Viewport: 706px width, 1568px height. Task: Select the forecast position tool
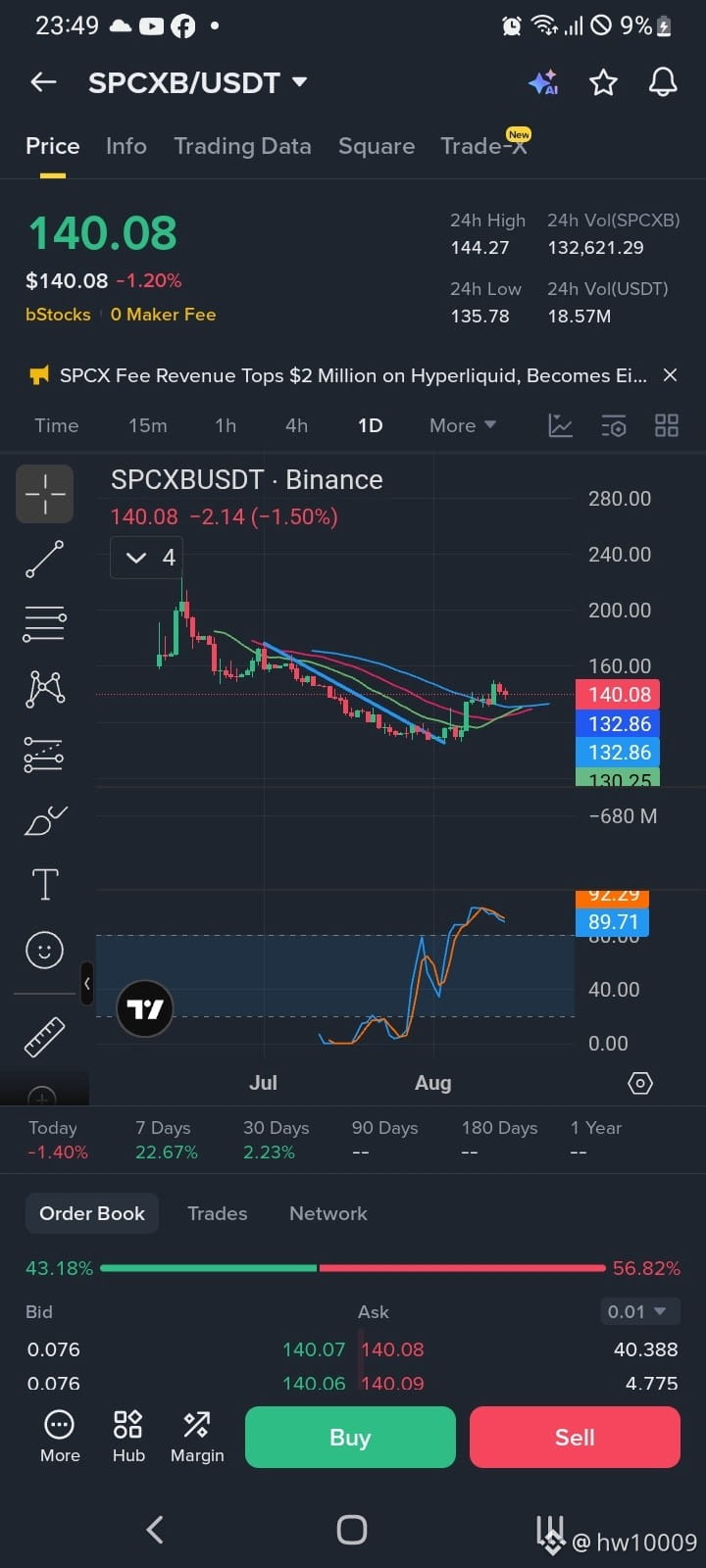coord(45,755)
